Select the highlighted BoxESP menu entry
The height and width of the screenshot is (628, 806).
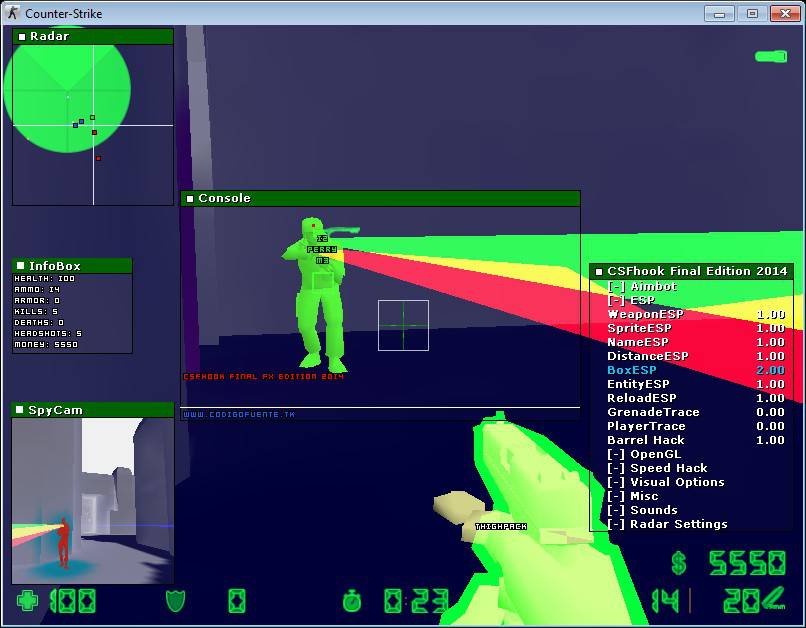pyautogui.click(x=632, y=370)
